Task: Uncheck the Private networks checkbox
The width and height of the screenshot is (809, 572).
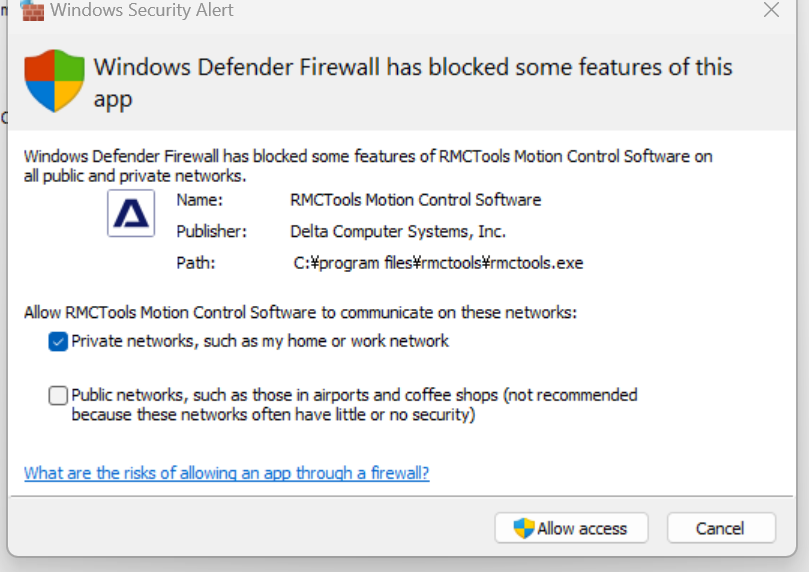Action: 58,341
